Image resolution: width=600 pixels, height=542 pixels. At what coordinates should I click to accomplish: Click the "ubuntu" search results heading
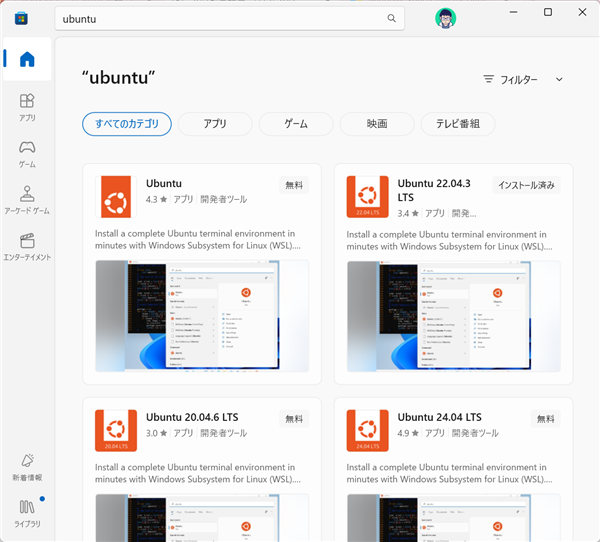point(118,78)
